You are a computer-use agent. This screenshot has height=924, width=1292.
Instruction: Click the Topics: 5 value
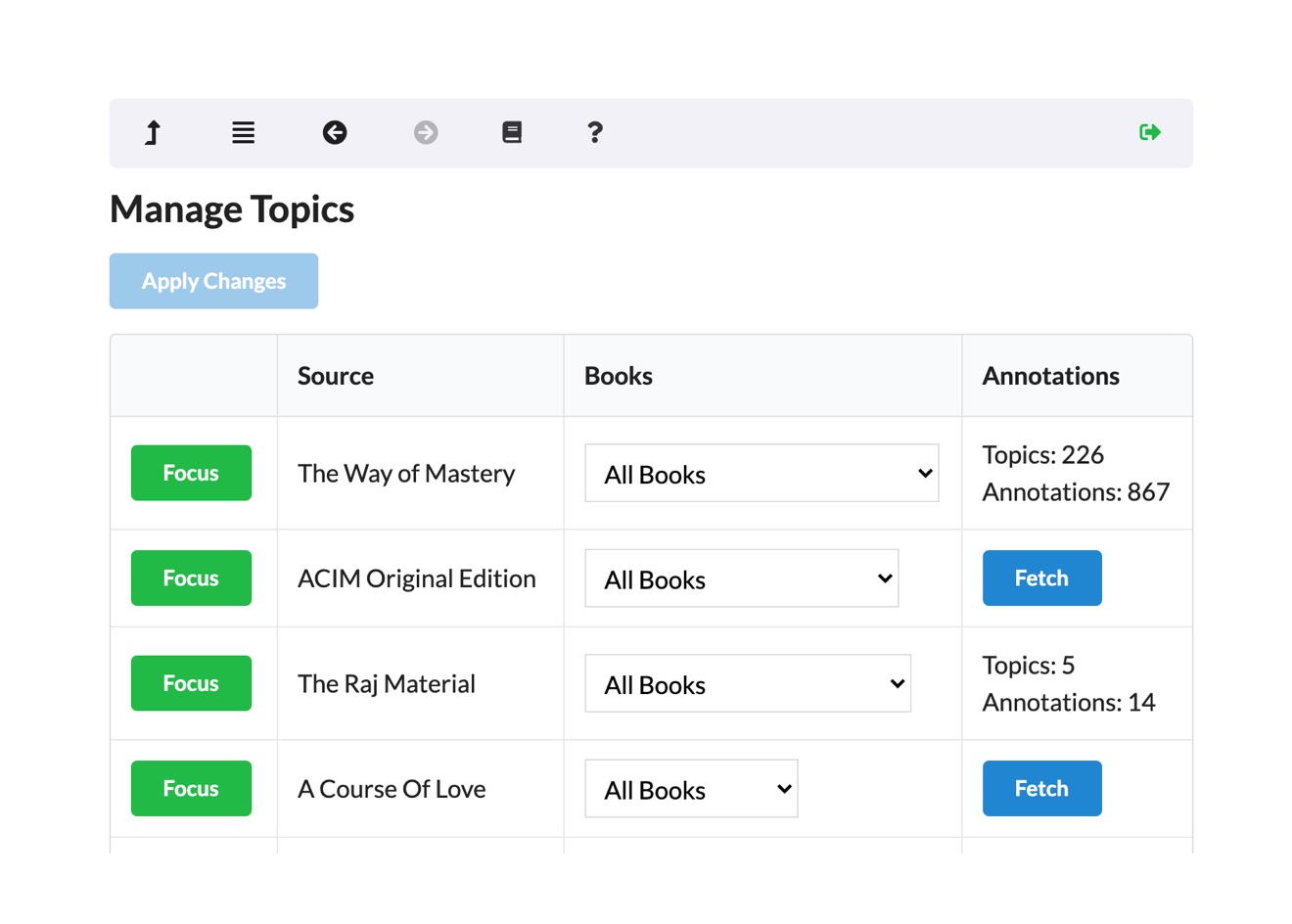pyautogui.click(x=1029, y=666)
